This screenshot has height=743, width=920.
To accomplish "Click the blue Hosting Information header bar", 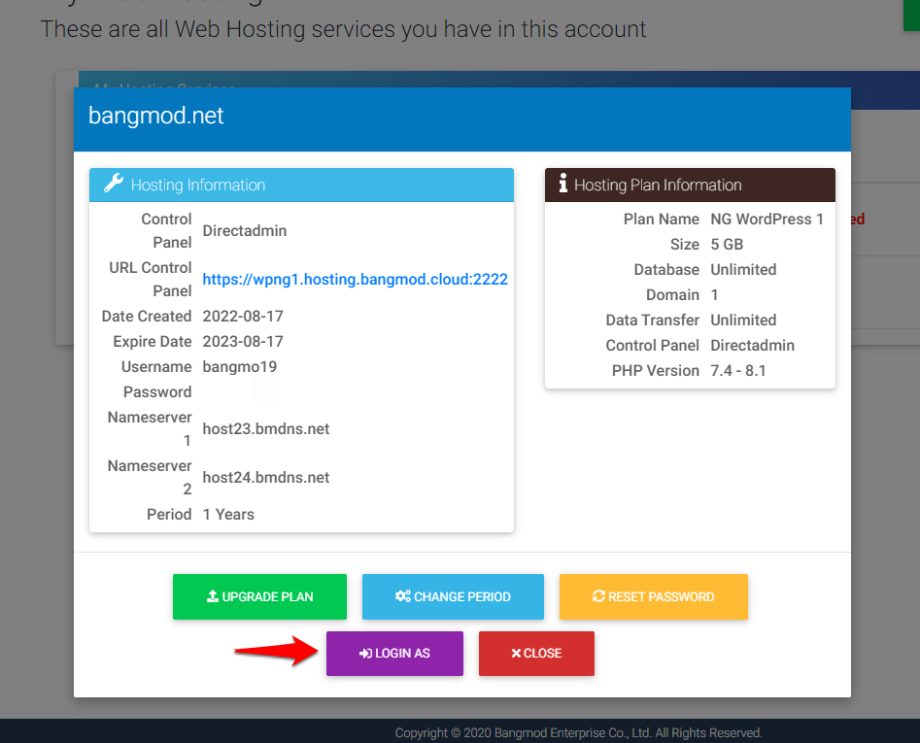I will (x=300, y=185).
